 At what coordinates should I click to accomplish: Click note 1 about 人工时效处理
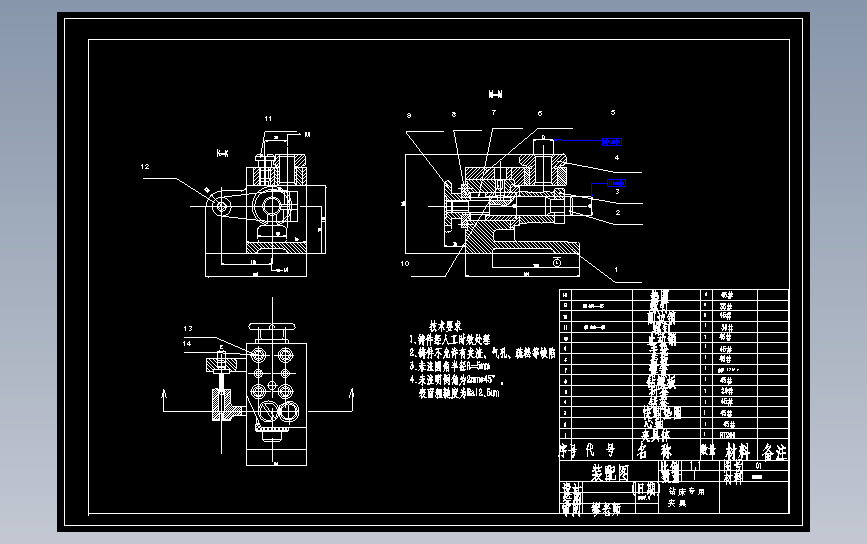[450, 339]
